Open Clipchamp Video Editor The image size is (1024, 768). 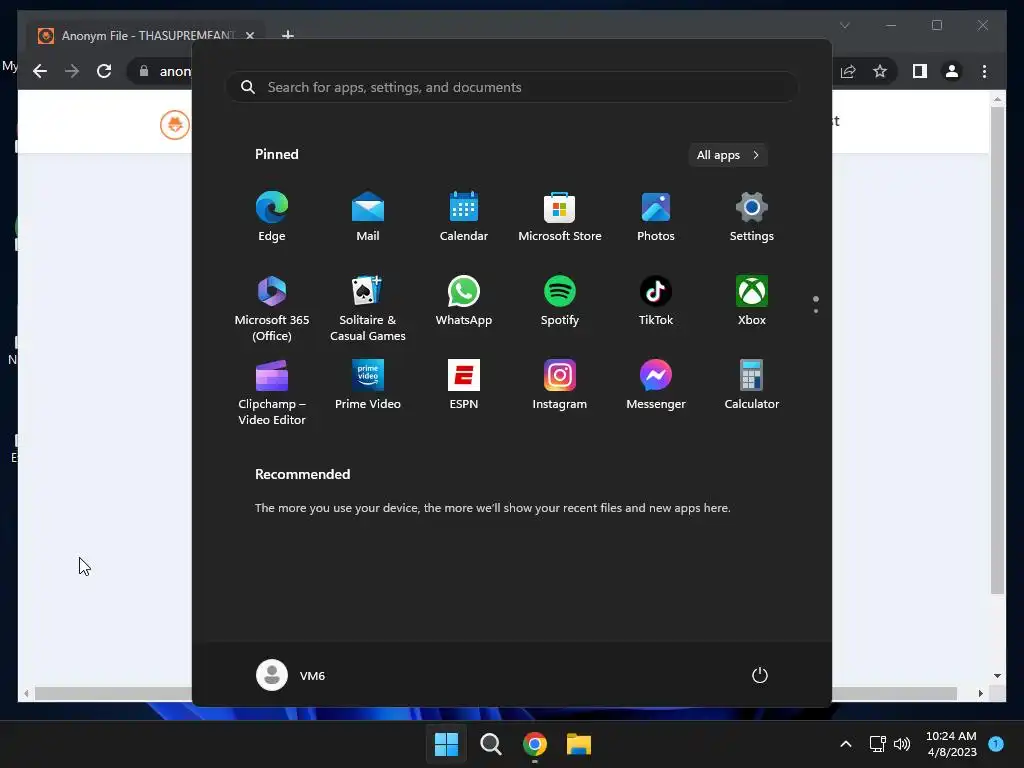point(272,392)
